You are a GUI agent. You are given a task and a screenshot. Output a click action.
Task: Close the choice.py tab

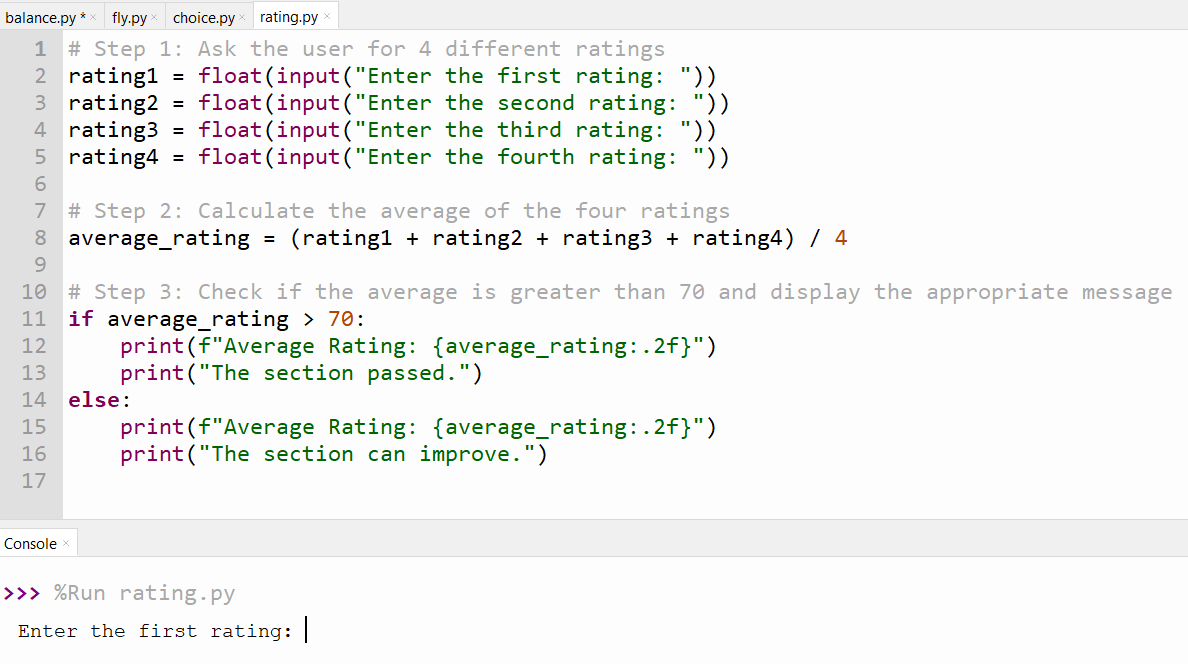tap(242, 17)
